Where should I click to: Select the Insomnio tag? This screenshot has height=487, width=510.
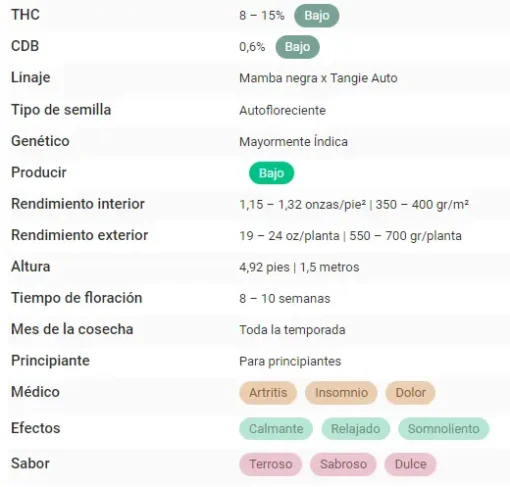point(341,393)
